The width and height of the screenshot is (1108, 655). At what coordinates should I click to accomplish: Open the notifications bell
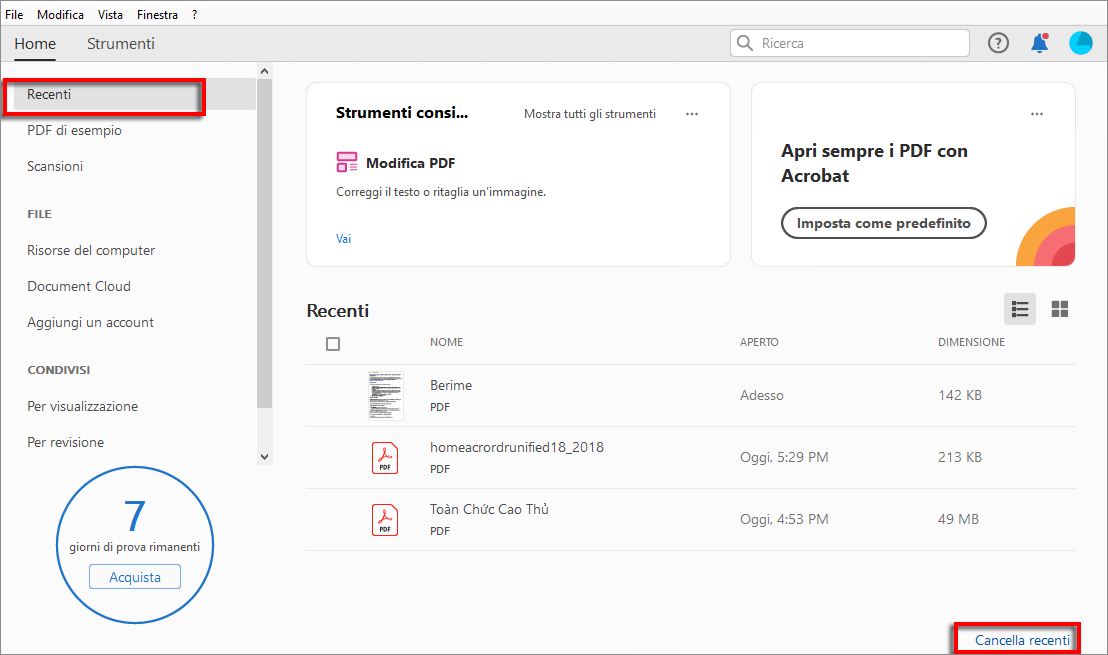[x=1040, y=43]
